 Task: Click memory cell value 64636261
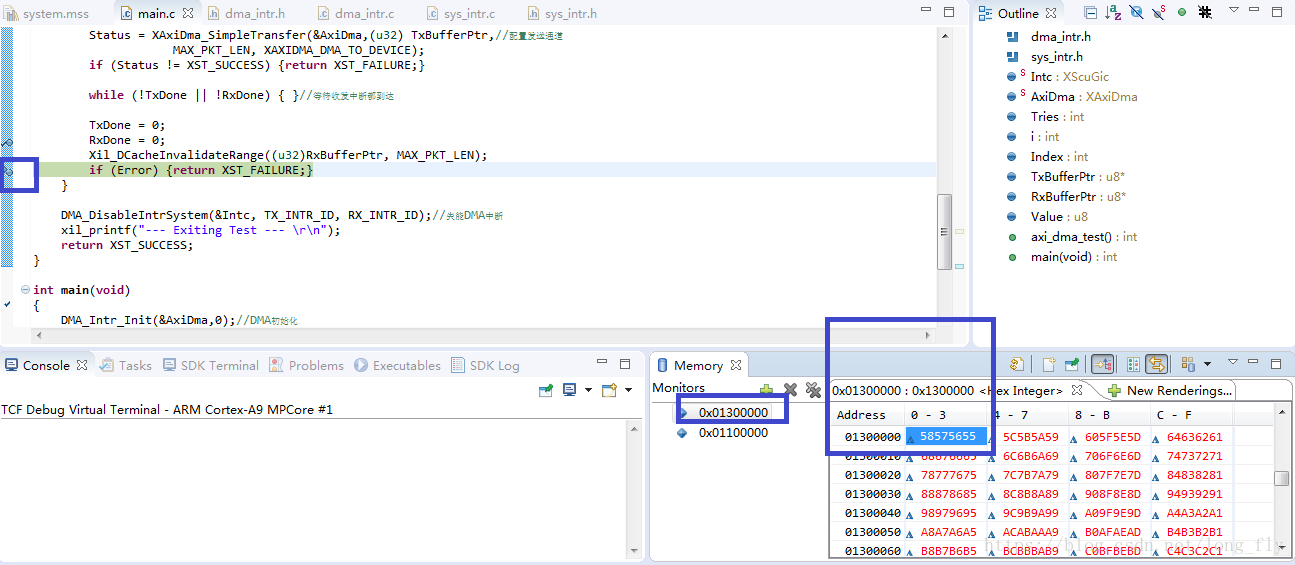[x=1194, y=437]
